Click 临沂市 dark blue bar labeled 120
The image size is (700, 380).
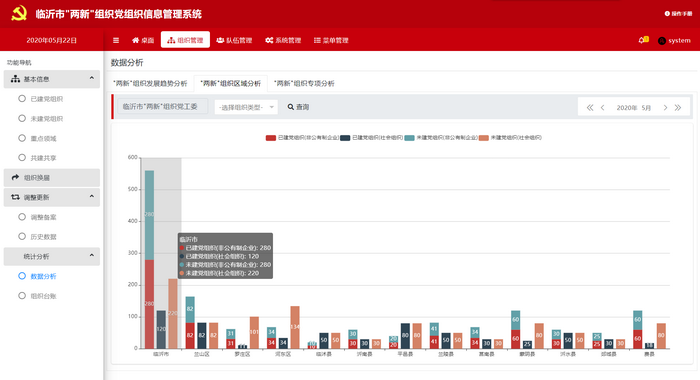[161, 329]
